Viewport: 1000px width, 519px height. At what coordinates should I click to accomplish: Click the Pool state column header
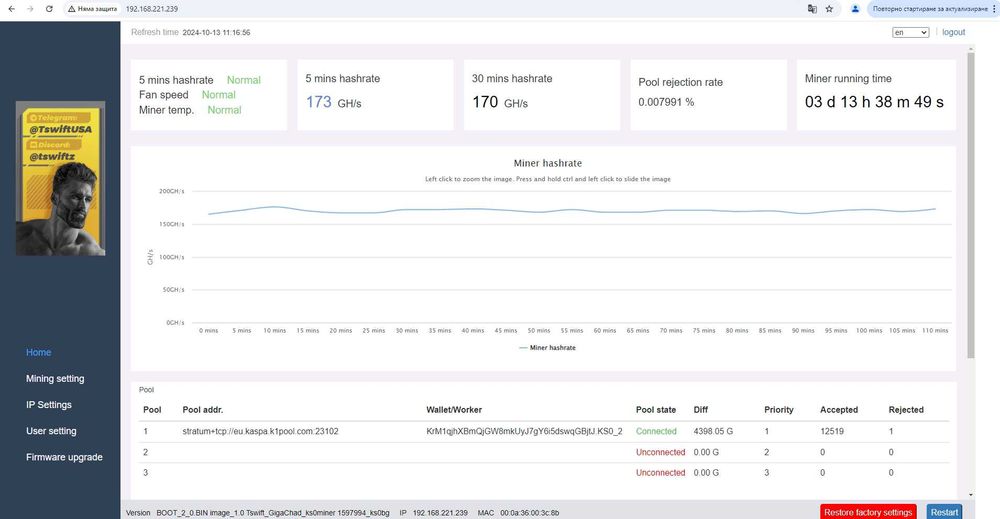656,409
